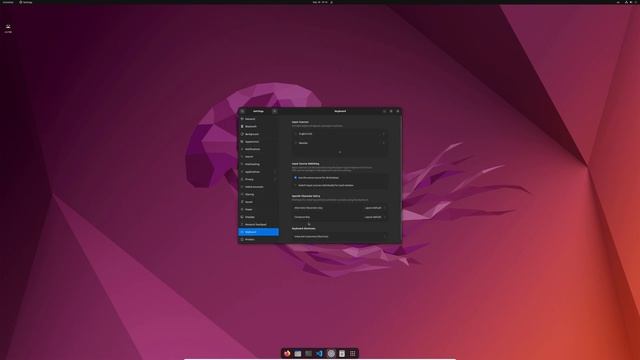Go to Appearance settings panel
This screenshot has height=360, width=640.
pos(259,142)
